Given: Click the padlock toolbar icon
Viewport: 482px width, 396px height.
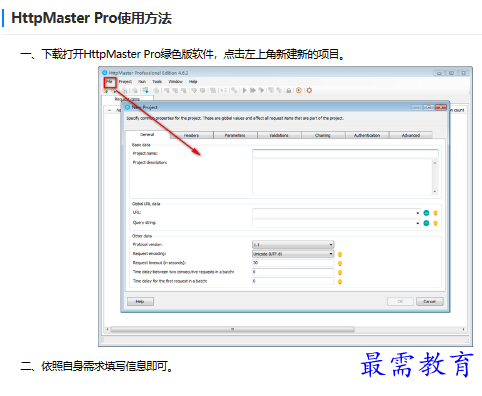Looking at the screenshot, I should (x=289, y=90).
